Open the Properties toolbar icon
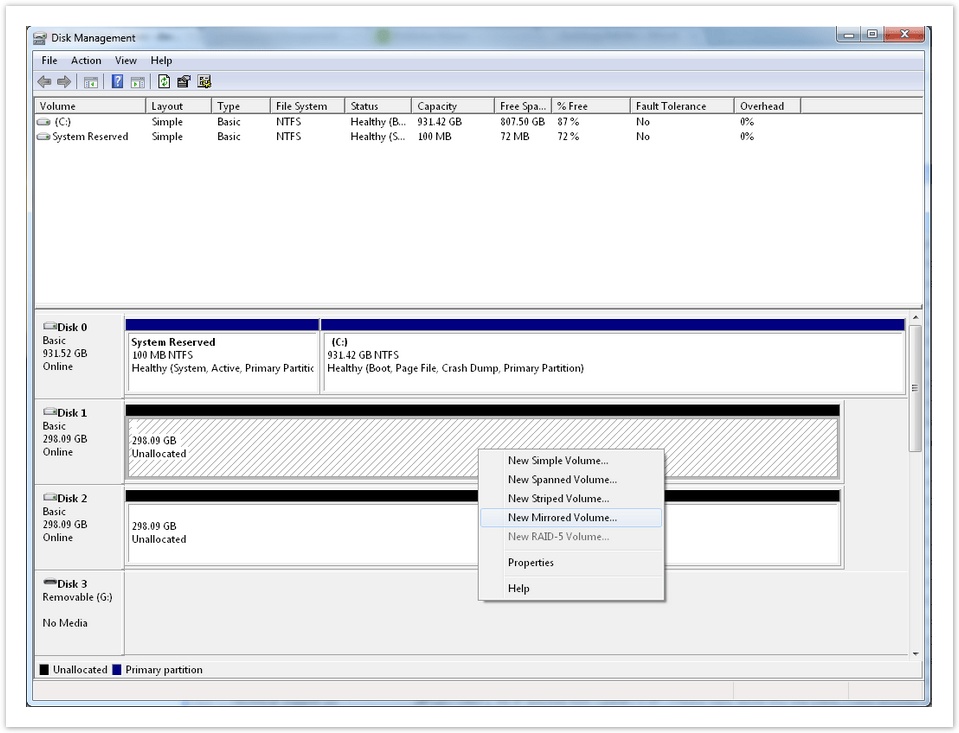Screen dimensions: 959x733 point(184,82)
